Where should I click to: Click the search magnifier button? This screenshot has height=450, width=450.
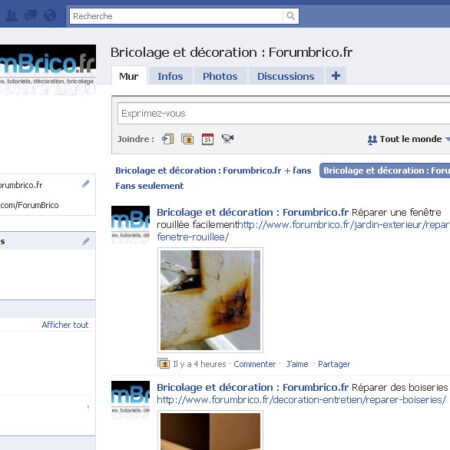click(x=290, y=16)
